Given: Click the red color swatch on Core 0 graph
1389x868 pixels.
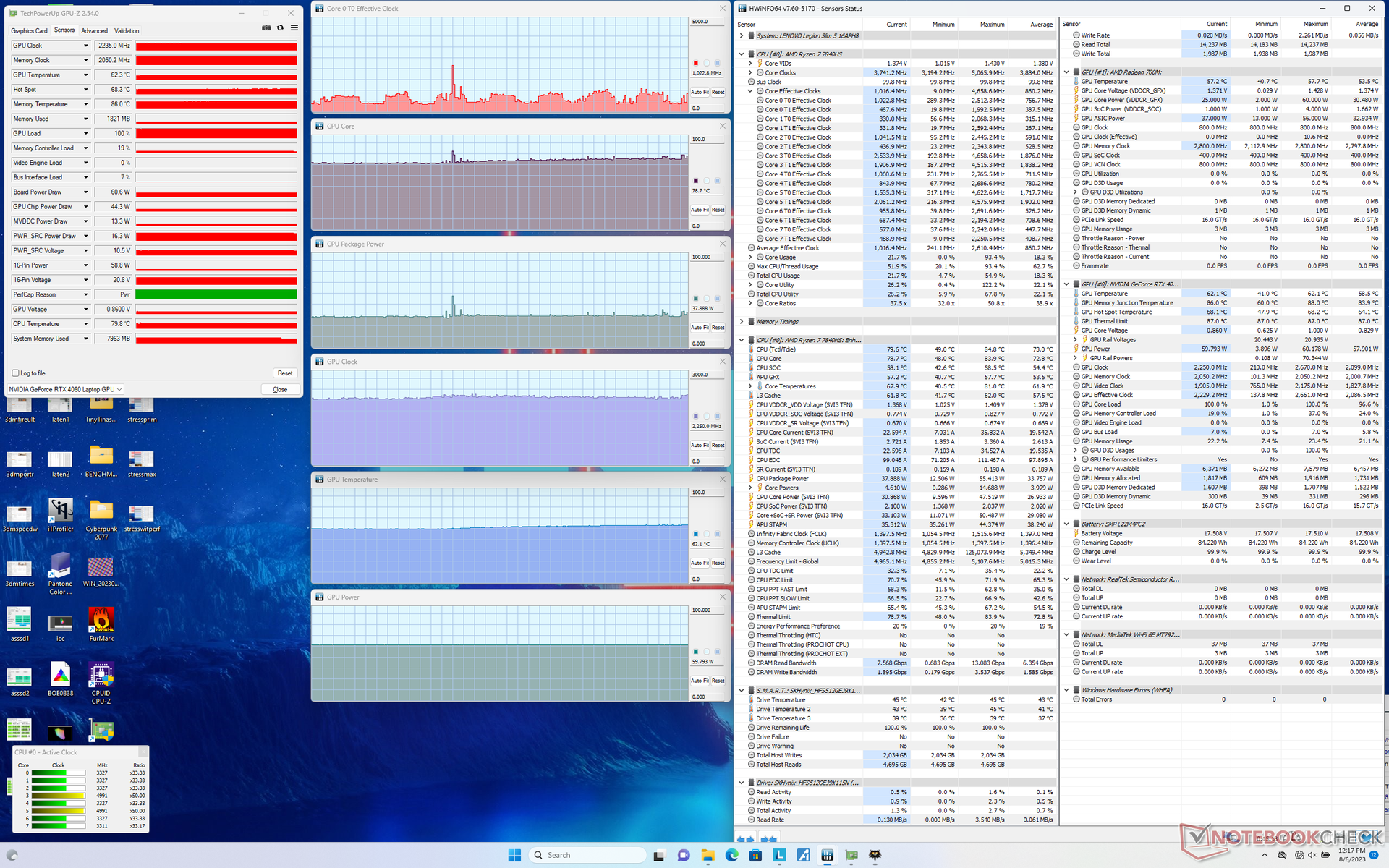Looking at the screenshot, I should (696, 63).
